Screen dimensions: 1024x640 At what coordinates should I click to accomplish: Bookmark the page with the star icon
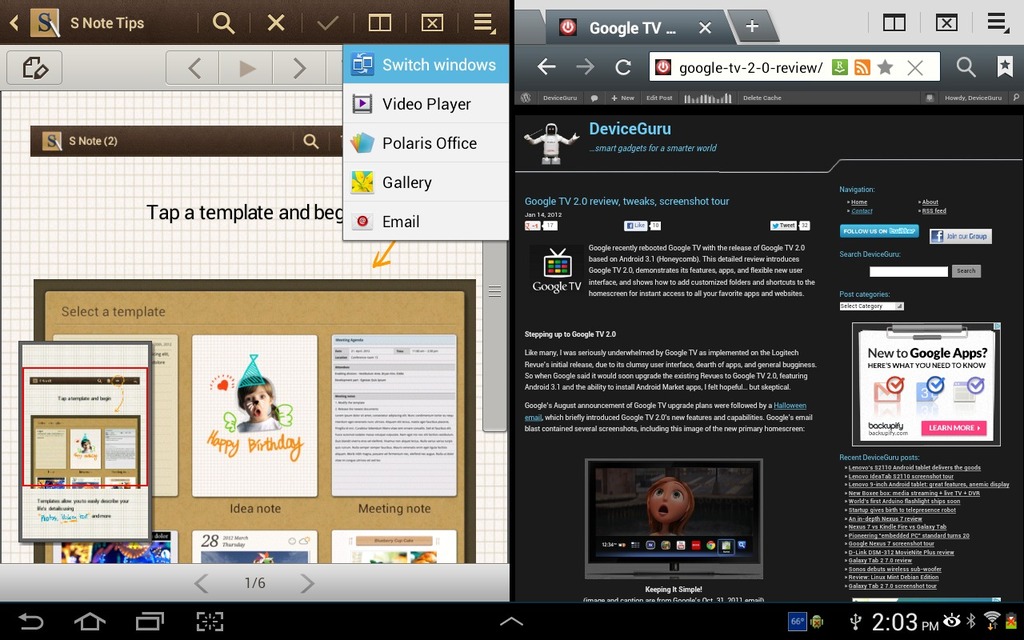pos(885,67)
